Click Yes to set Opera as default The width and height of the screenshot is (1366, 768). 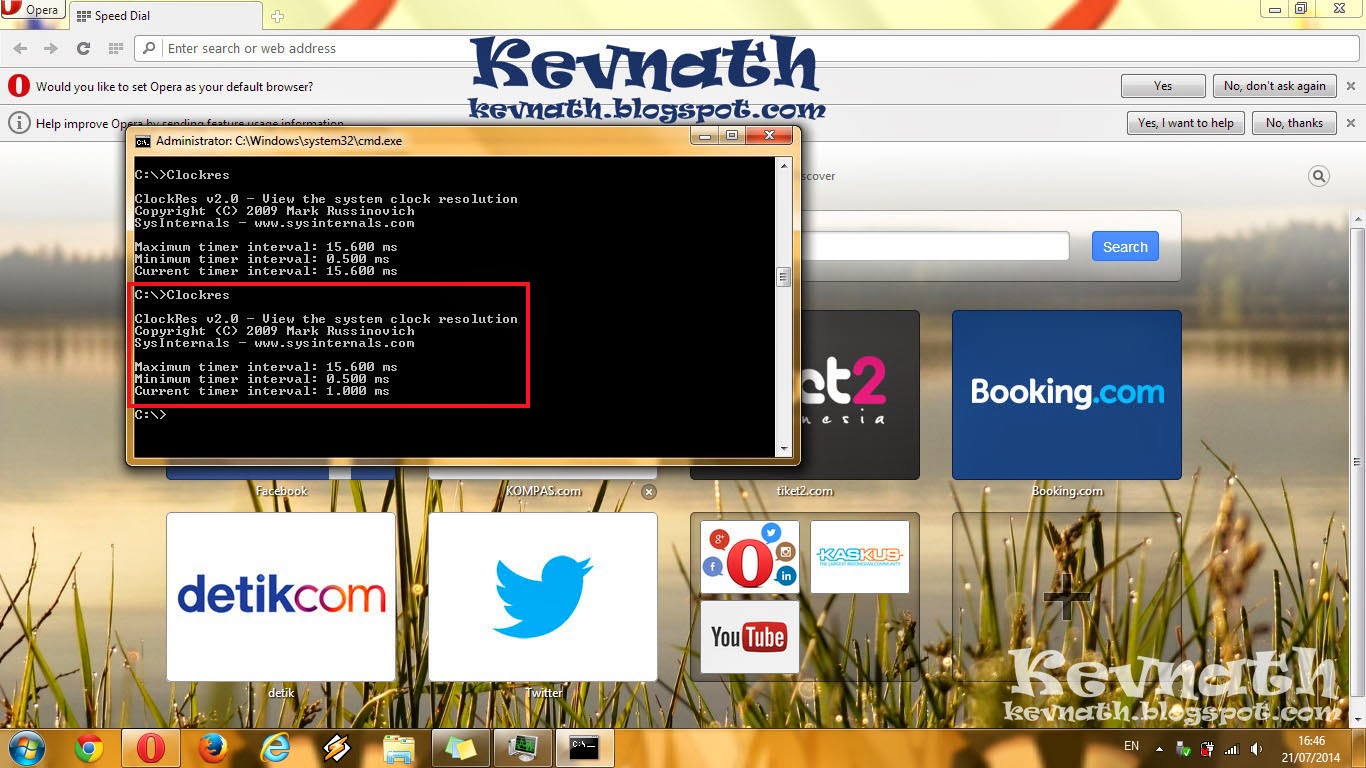tap(1163, 86)
